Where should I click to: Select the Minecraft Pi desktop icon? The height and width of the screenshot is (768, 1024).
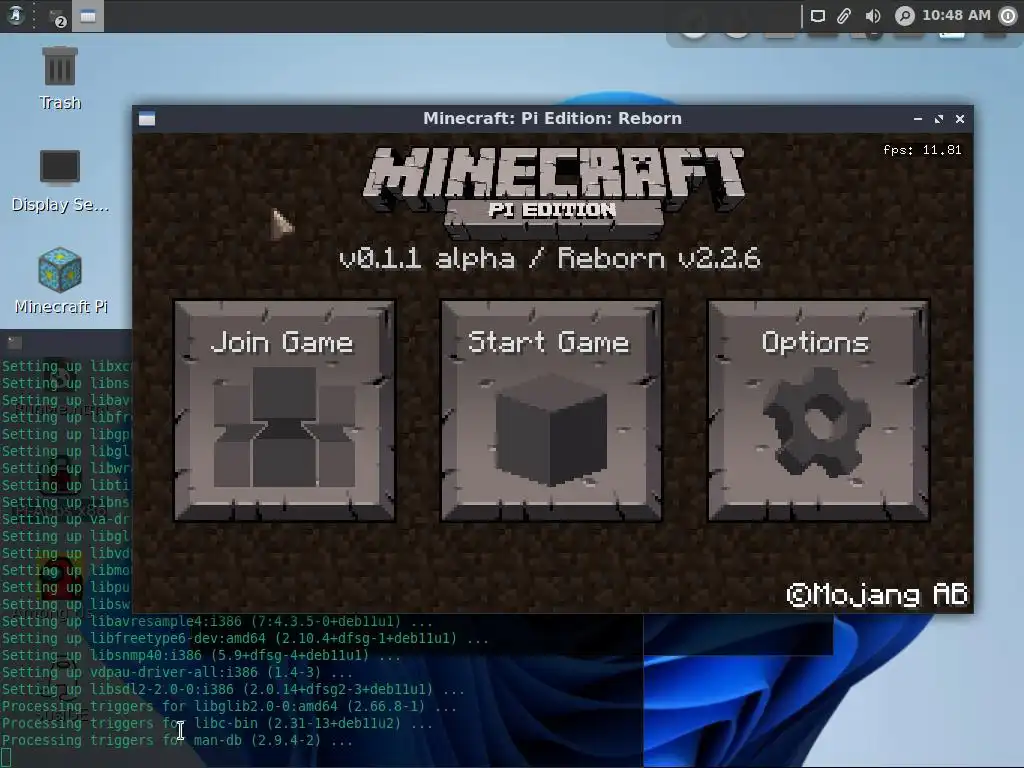pos(60,281)
